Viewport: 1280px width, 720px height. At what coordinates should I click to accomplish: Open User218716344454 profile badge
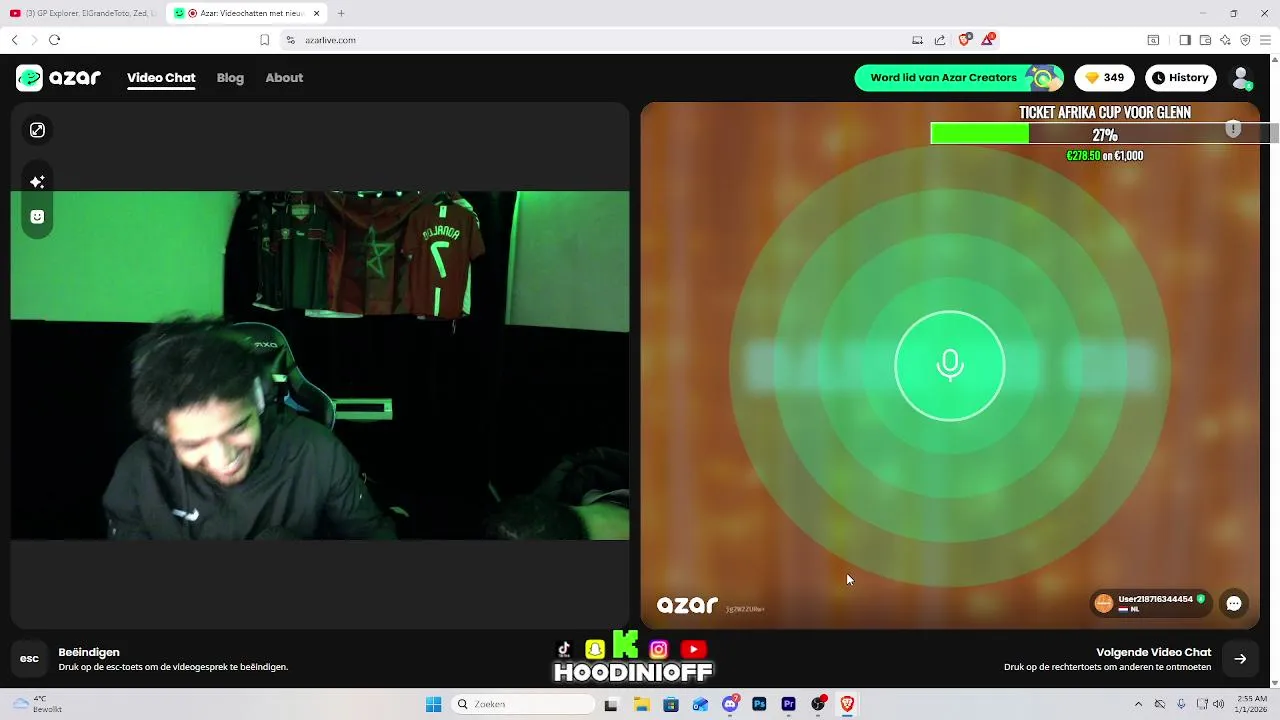coord(1150,603)
